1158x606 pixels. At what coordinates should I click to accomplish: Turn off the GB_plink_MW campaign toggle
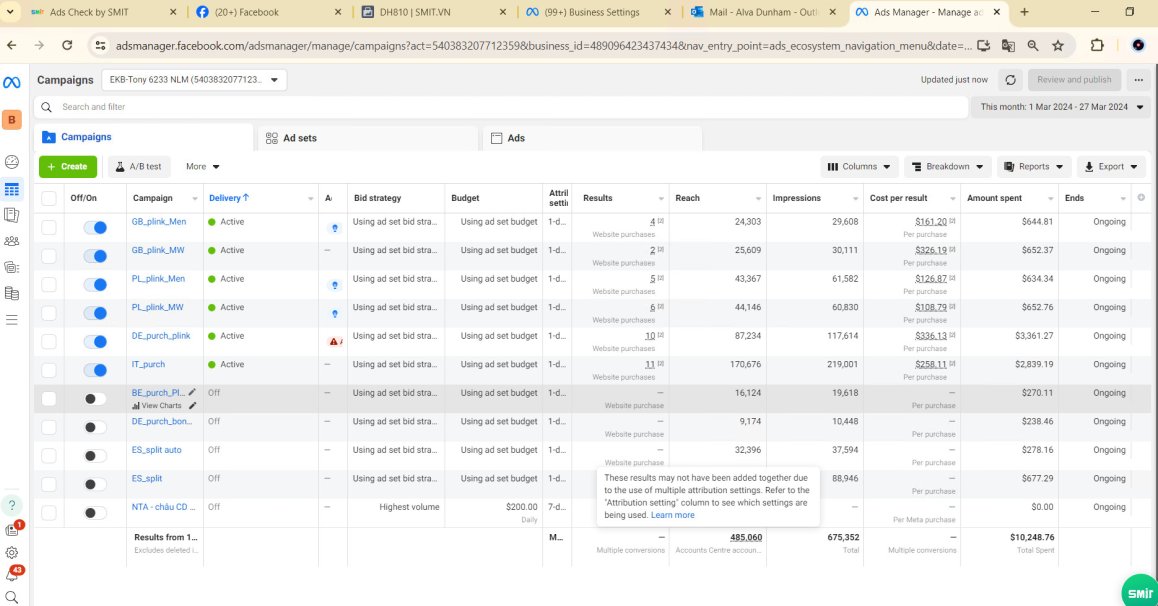click(95, 256)
